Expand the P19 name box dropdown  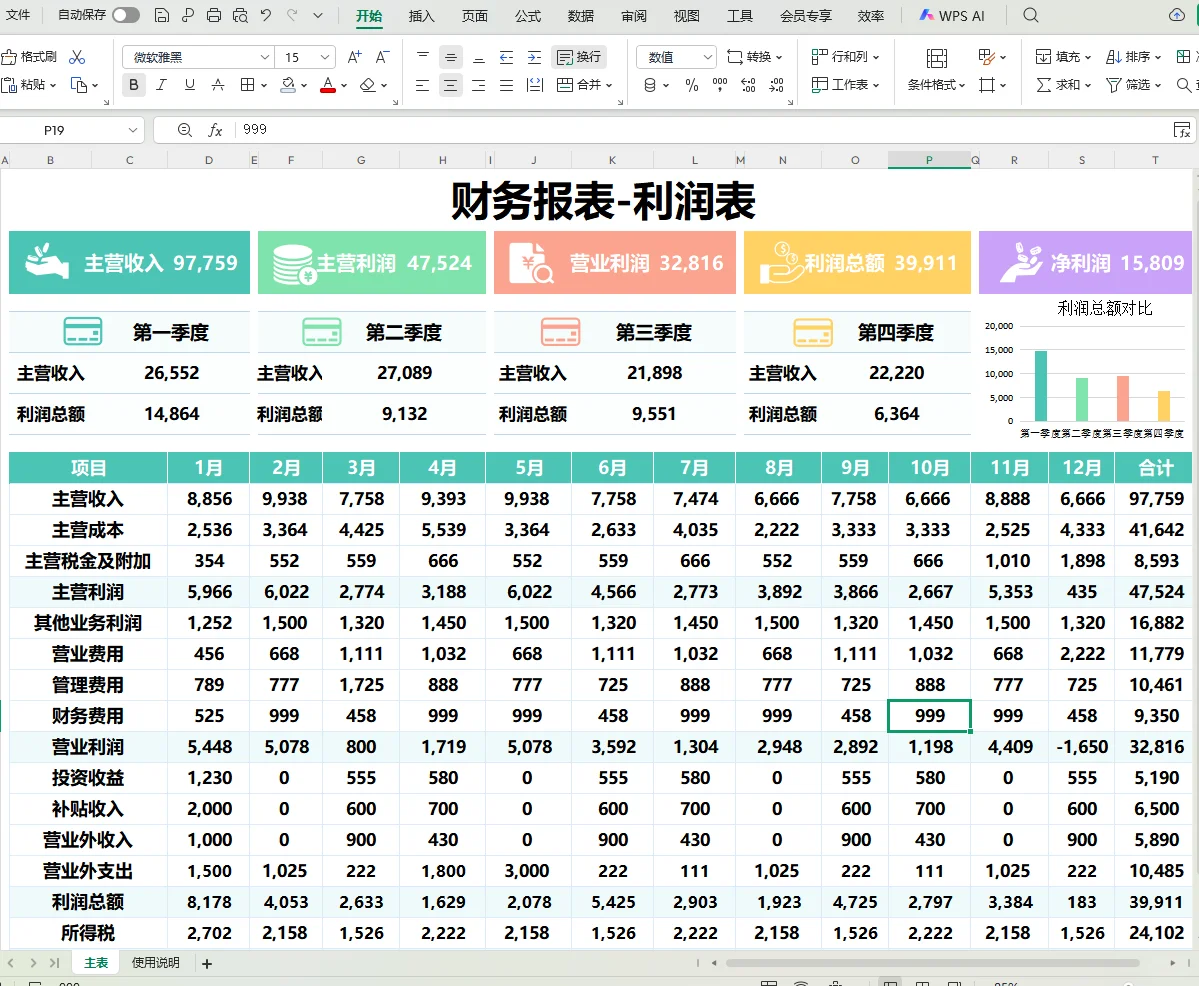132,130
